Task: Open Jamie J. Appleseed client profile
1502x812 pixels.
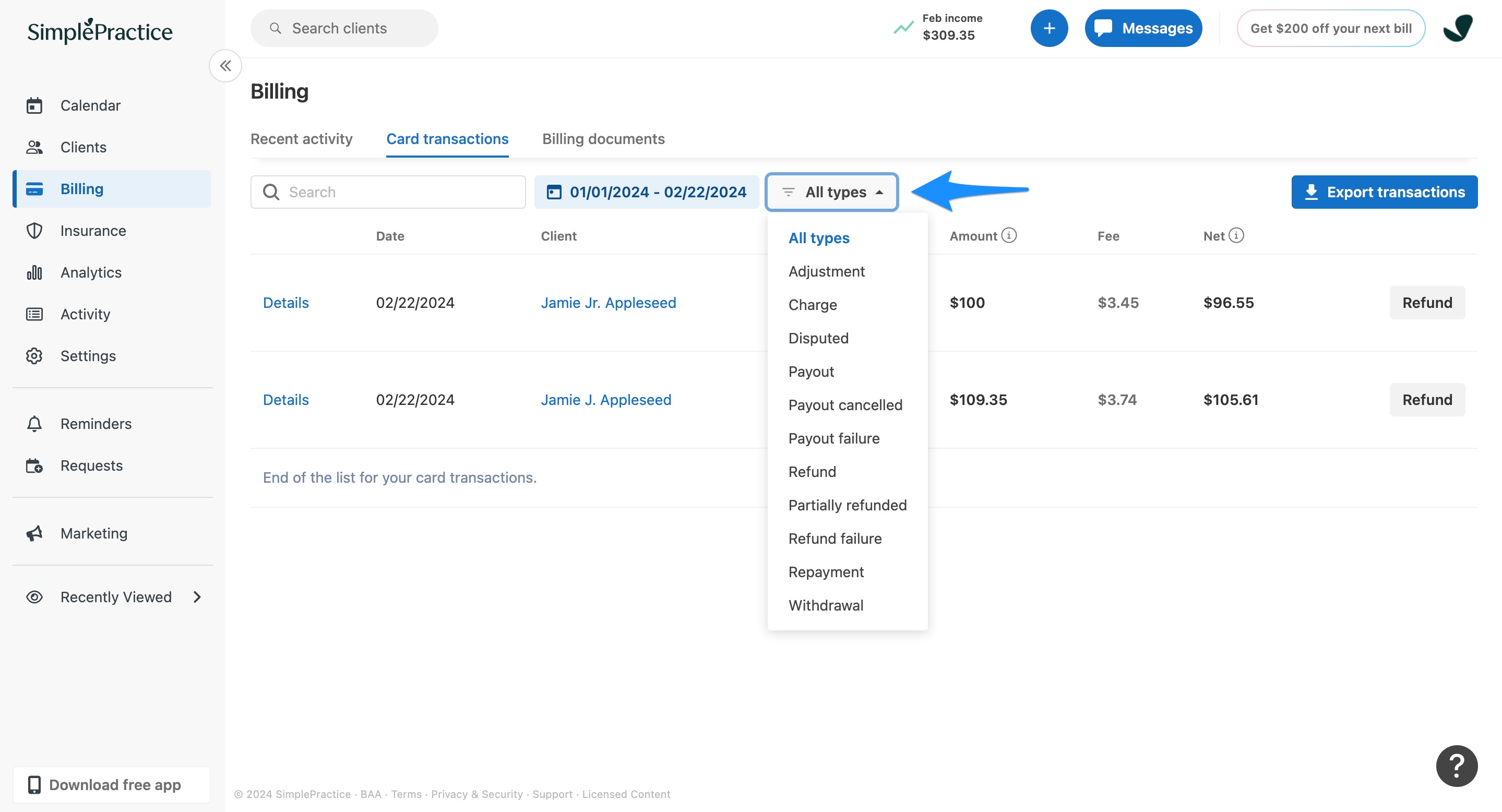Action: (x=606, y=399)
